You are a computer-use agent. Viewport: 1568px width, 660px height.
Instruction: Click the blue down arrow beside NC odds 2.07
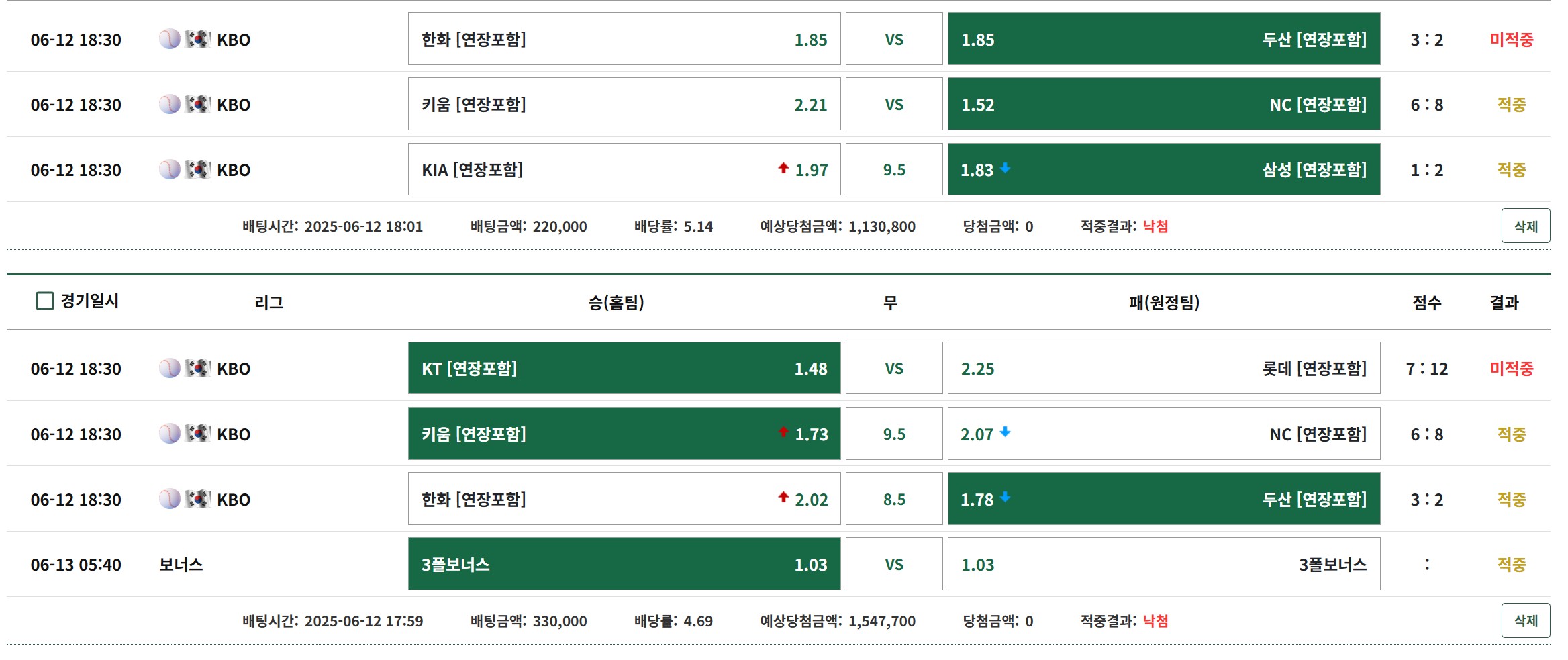click(x=1005, y=432)
